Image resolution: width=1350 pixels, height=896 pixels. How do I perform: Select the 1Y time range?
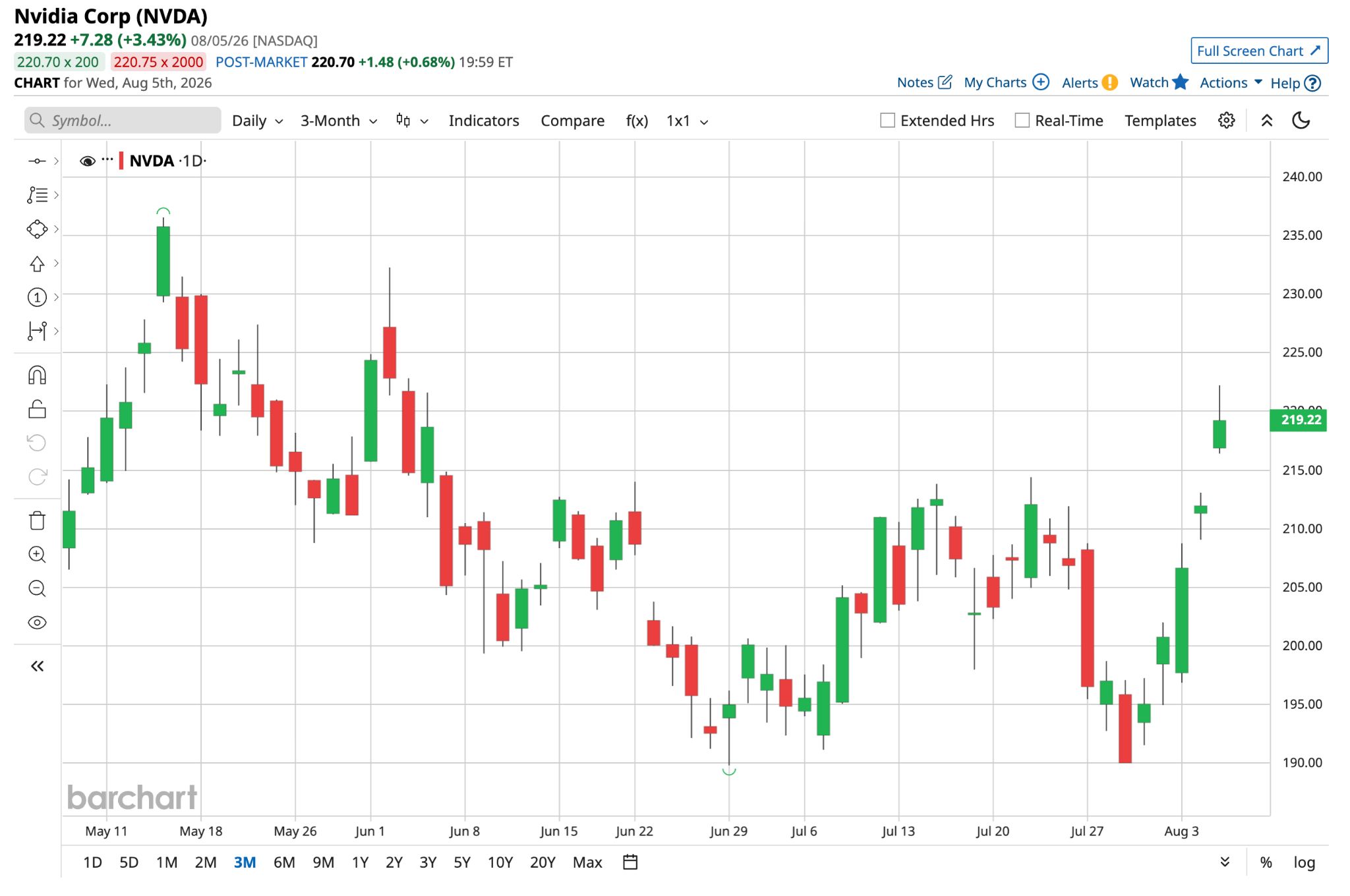click(x=360, y=862)
